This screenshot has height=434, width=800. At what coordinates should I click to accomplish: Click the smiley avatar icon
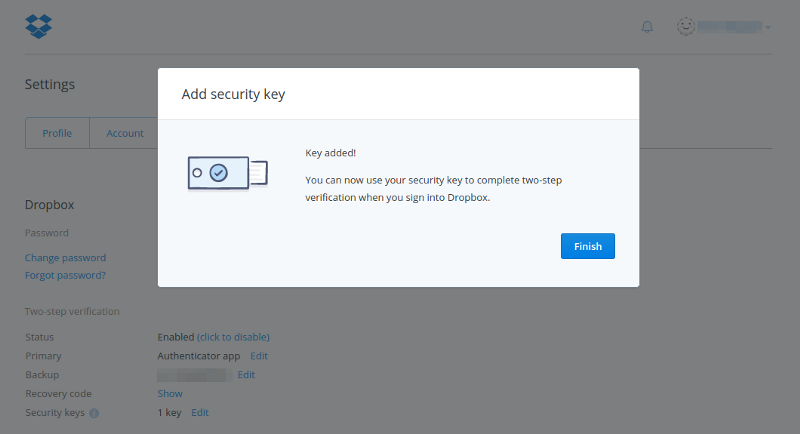(x=686, y=26)
